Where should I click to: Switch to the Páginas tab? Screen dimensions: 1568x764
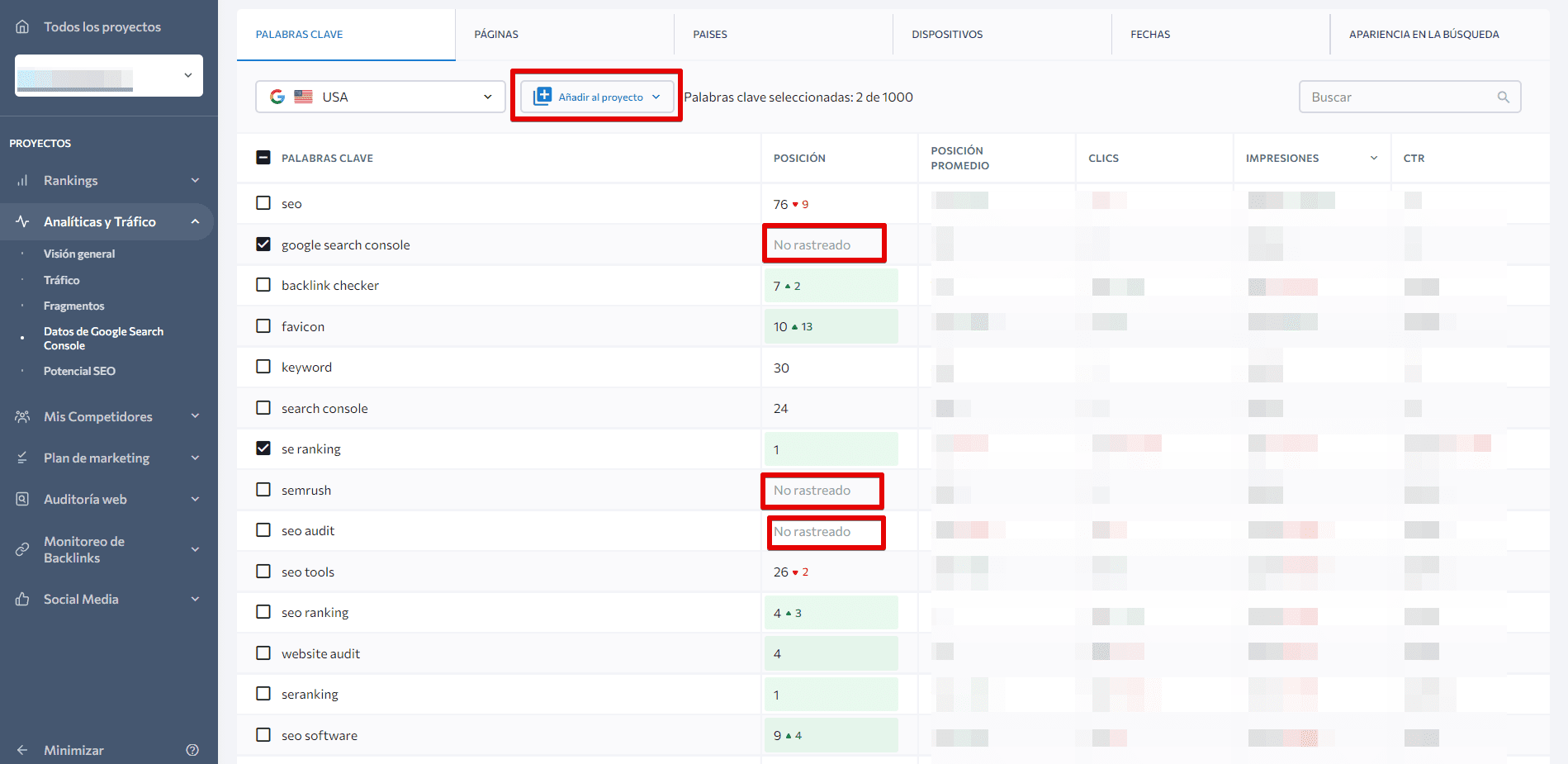click(x=496, y=34)
